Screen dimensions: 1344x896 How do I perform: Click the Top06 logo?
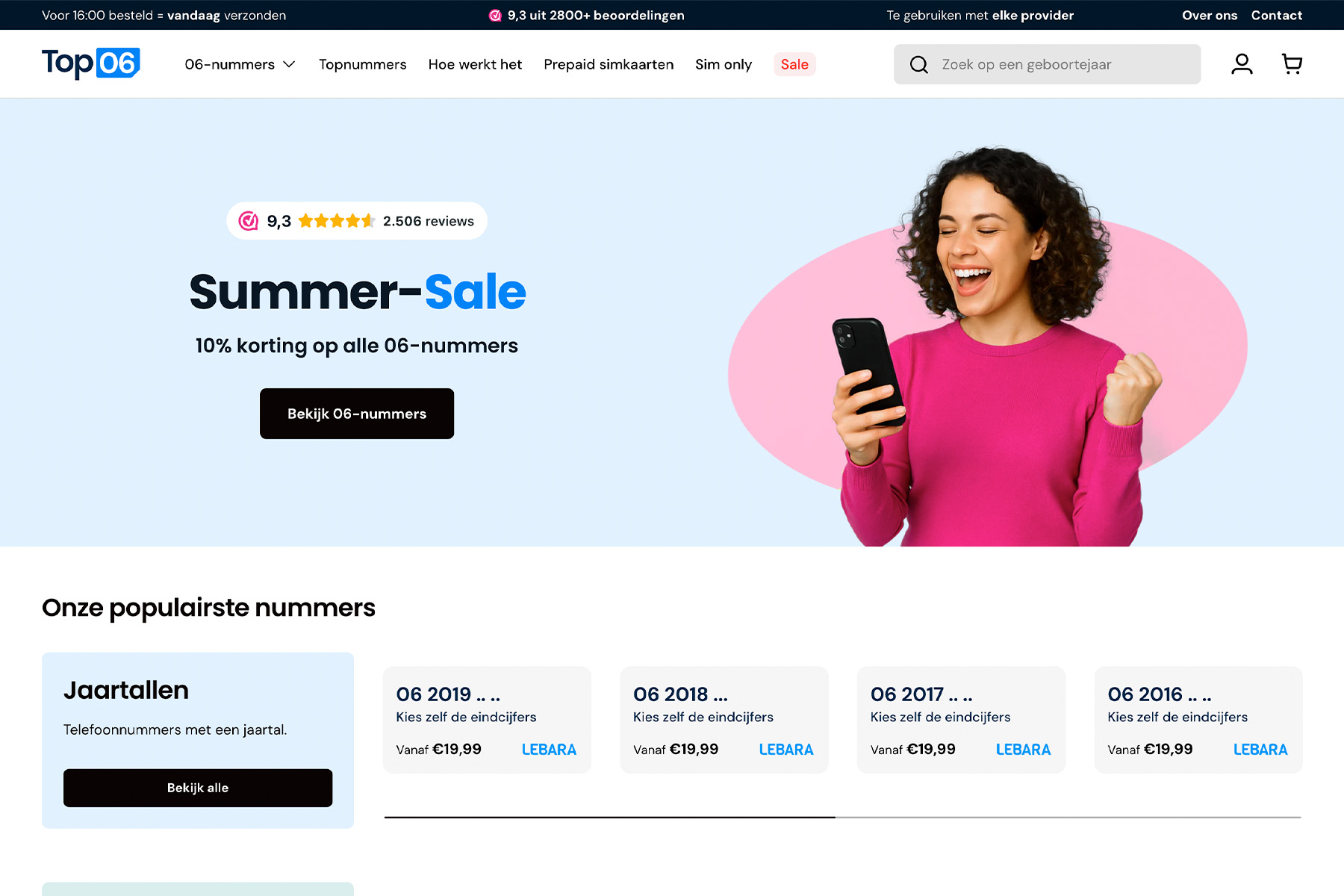91,63
